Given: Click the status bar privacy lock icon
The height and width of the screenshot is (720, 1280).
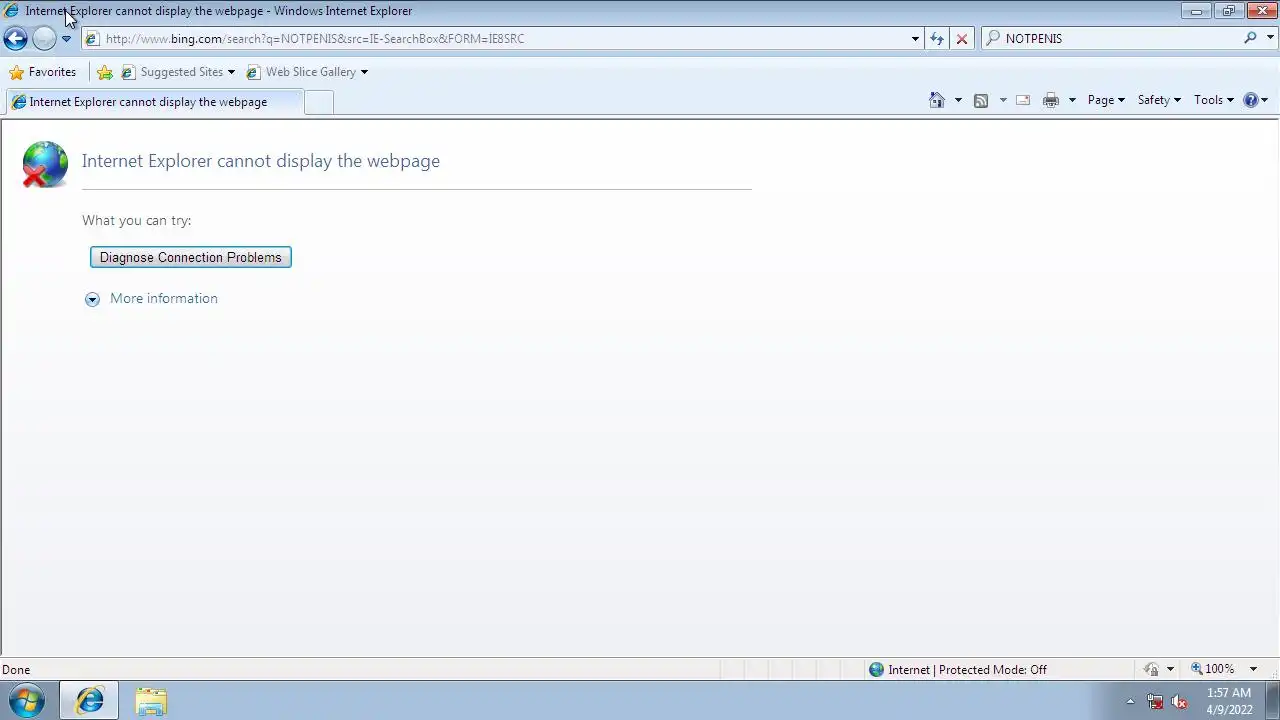Looking at the screenshot, I should 1152,669.
